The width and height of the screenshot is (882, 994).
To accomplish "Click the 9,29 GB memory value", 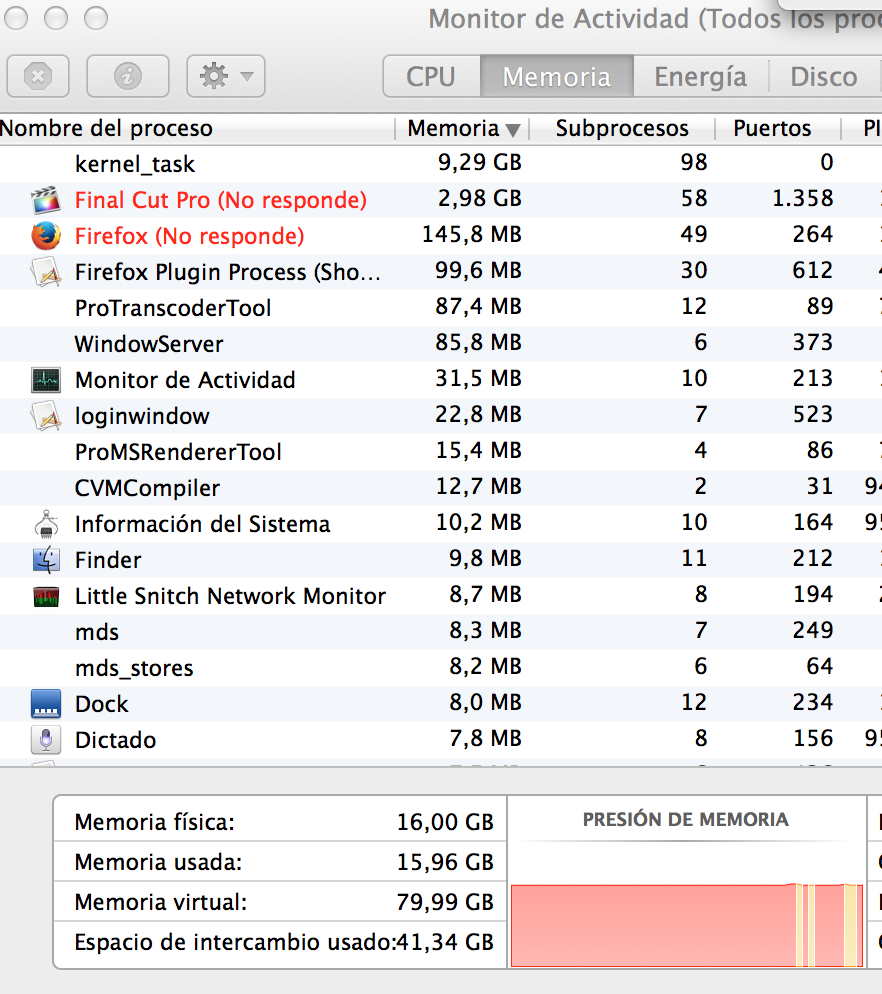I will pos(480,162).
